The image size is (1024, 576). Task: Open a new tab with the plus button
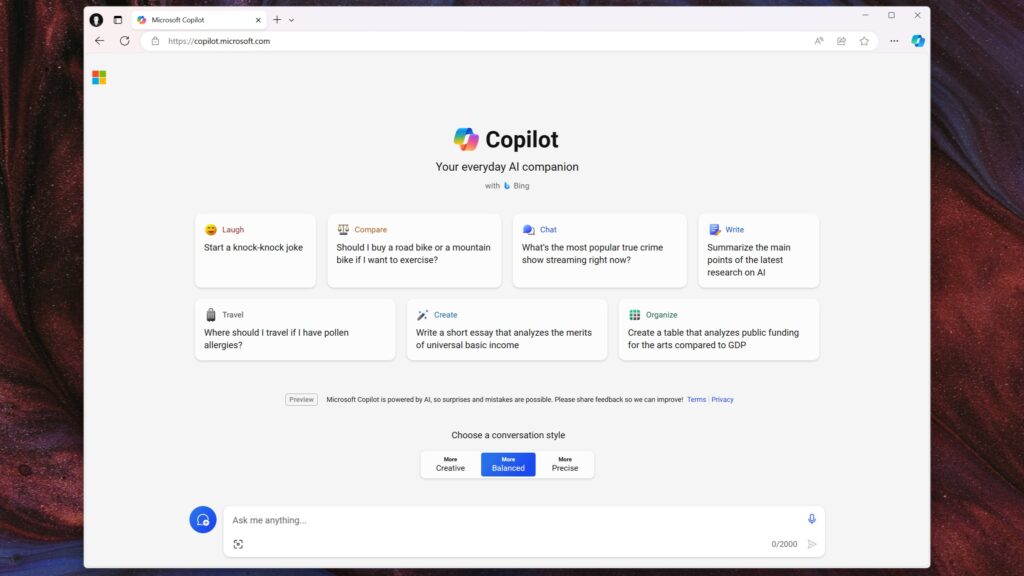pos(276,19)
